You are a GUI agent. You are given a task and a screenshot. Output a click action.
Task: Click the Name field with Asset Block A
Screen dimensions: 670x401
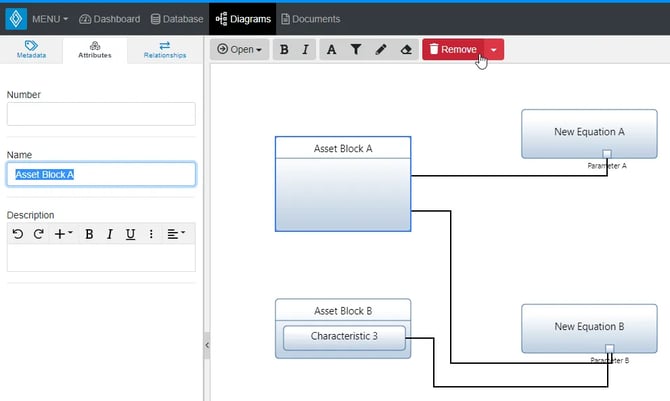click(x=101, y=174)
